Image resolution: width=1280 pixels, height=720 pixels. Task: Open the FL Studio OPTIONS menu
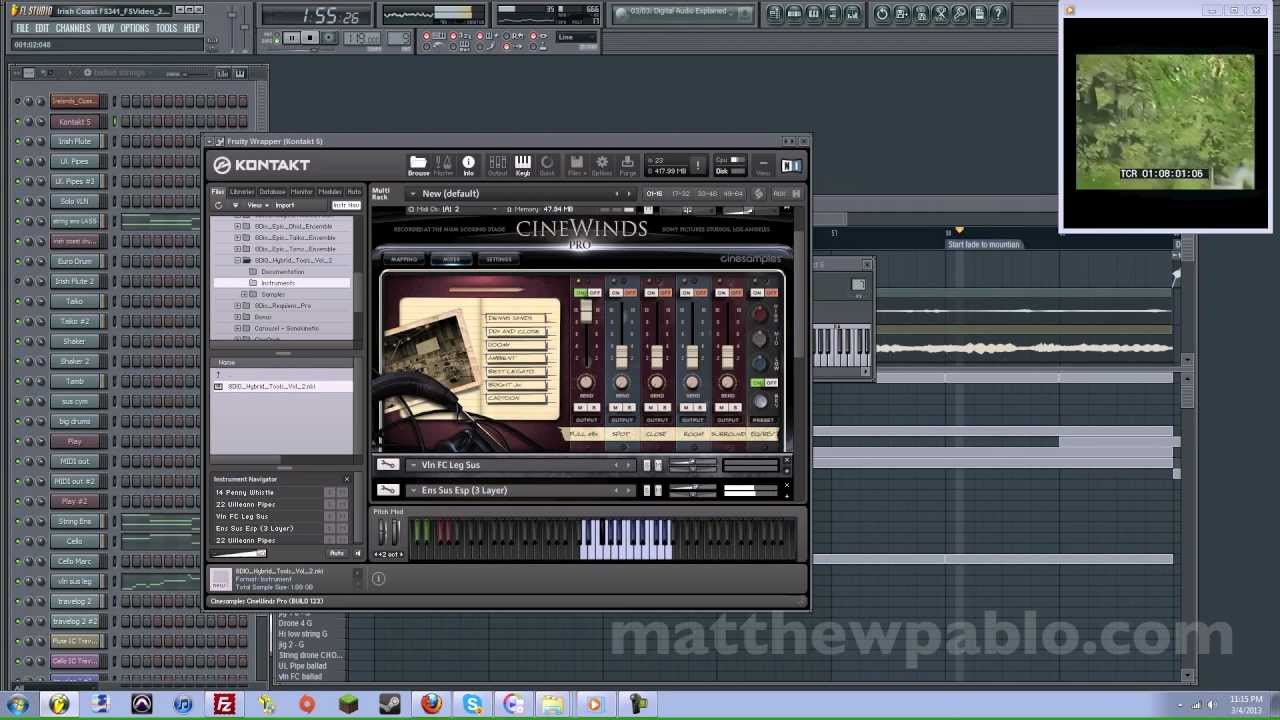click(x=135, y=28)
